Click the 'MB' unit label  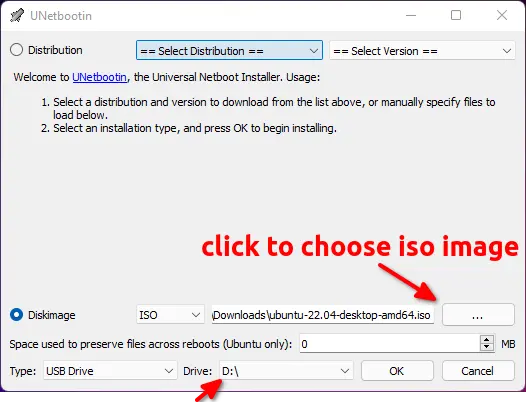pos(508,344)
